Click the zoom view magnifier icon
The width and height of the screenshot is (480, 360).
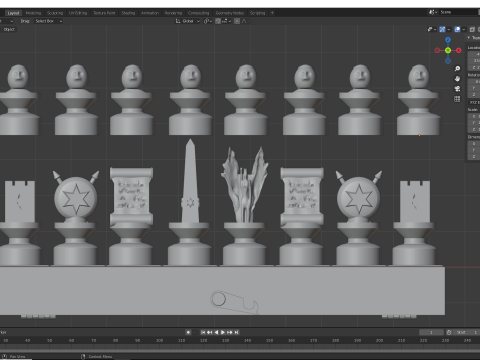coord(457,68)
